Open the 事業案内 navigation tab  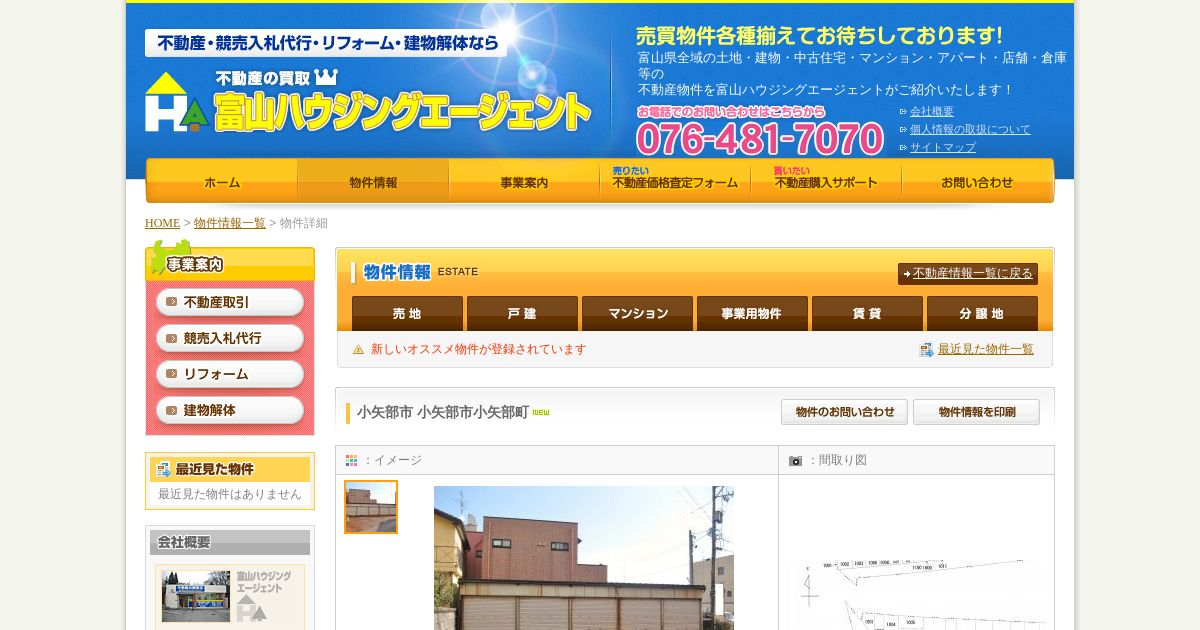click(x=524, y=182)
